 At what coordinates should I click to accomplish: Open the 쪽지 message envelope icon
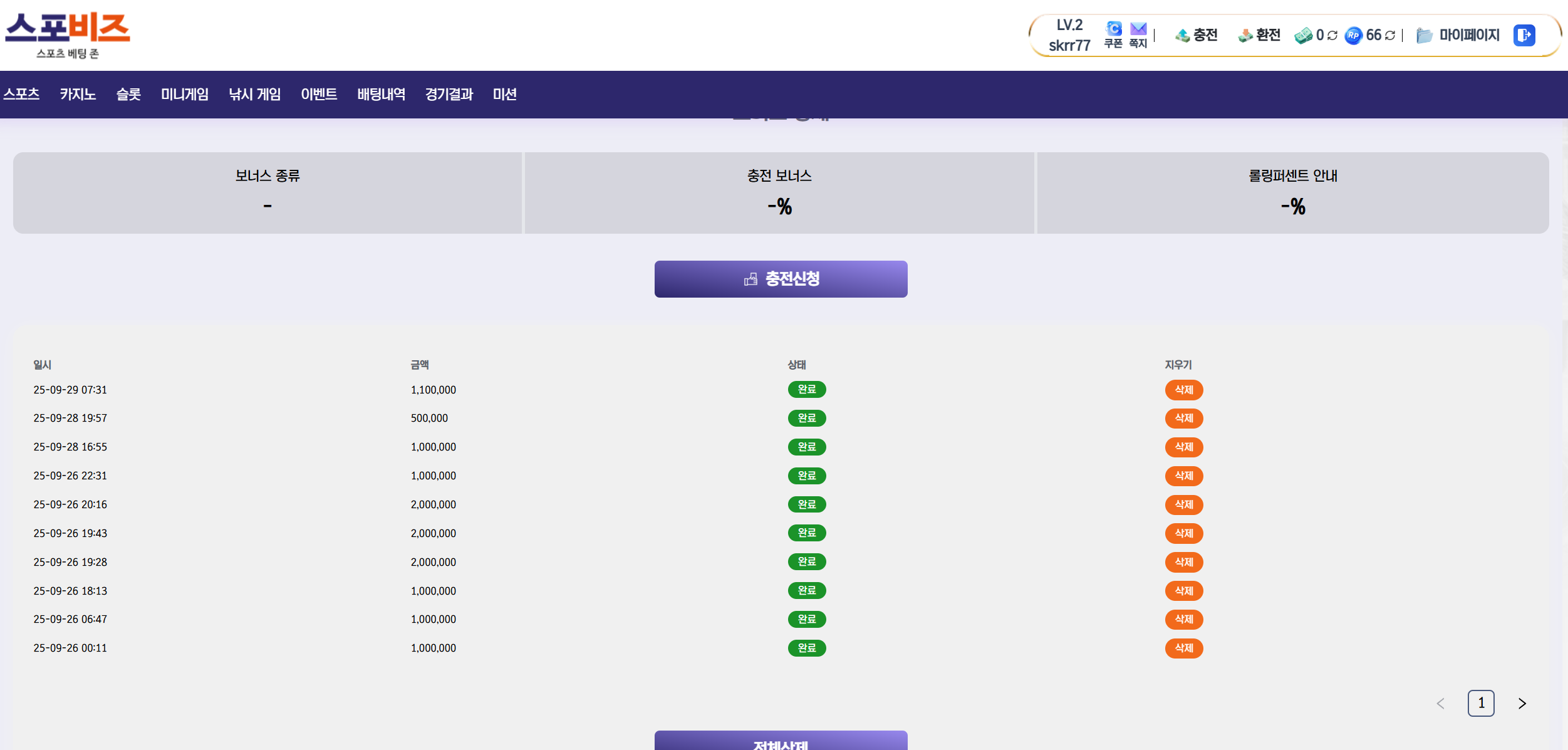(x=1138, y=29)
